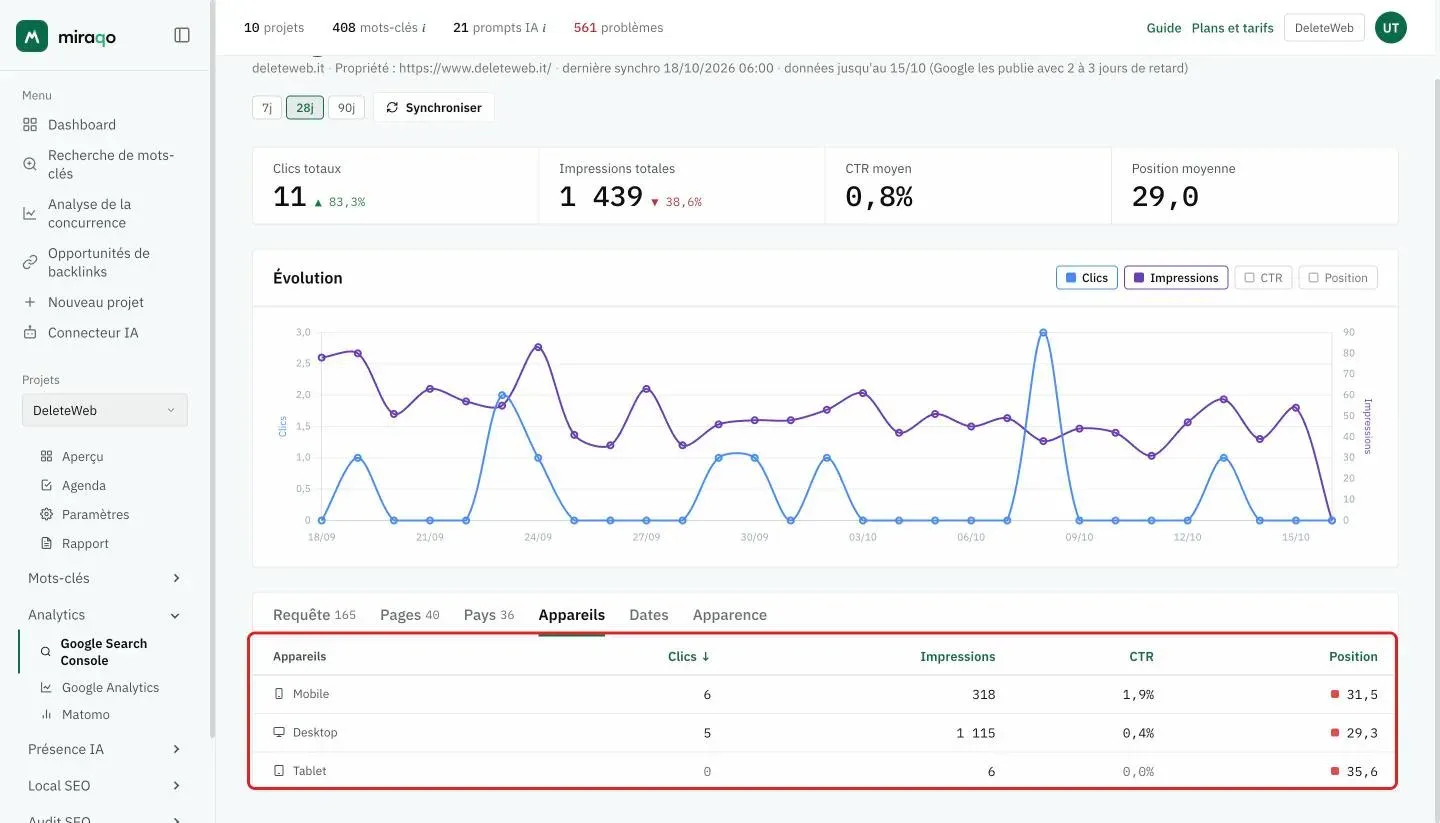Switch to the Pages tab
The height and width of the screenshot is (823, 1440).
pos(409,615)
